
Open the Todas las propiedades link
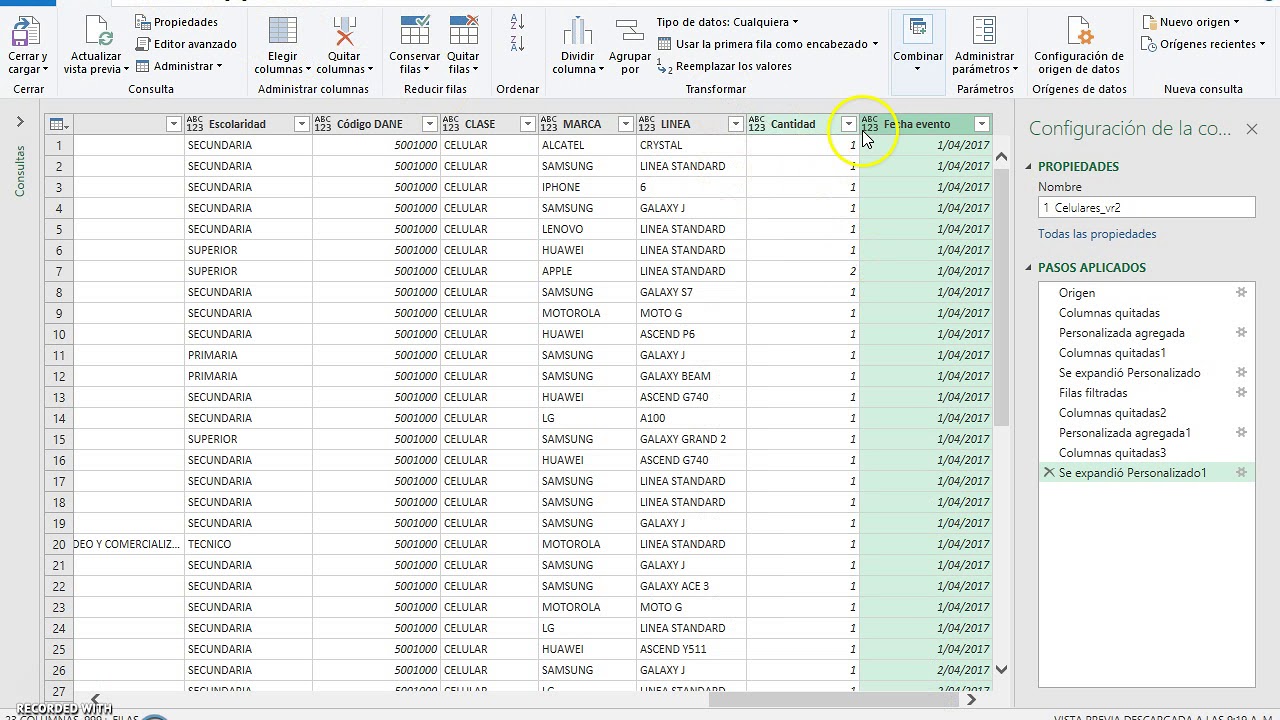[x=1097, y=234]
